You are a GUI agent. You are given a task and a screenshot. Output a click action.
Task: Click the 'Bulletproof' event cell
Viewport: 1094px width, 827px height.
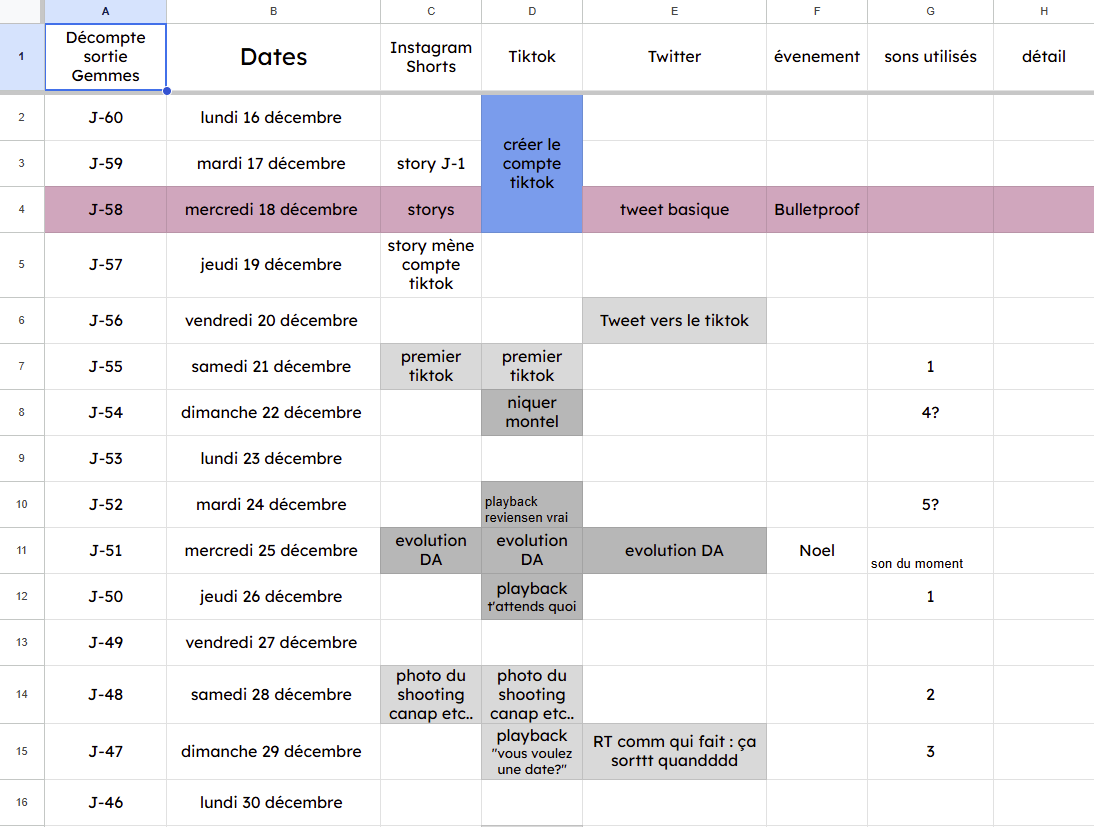point(816,210)
